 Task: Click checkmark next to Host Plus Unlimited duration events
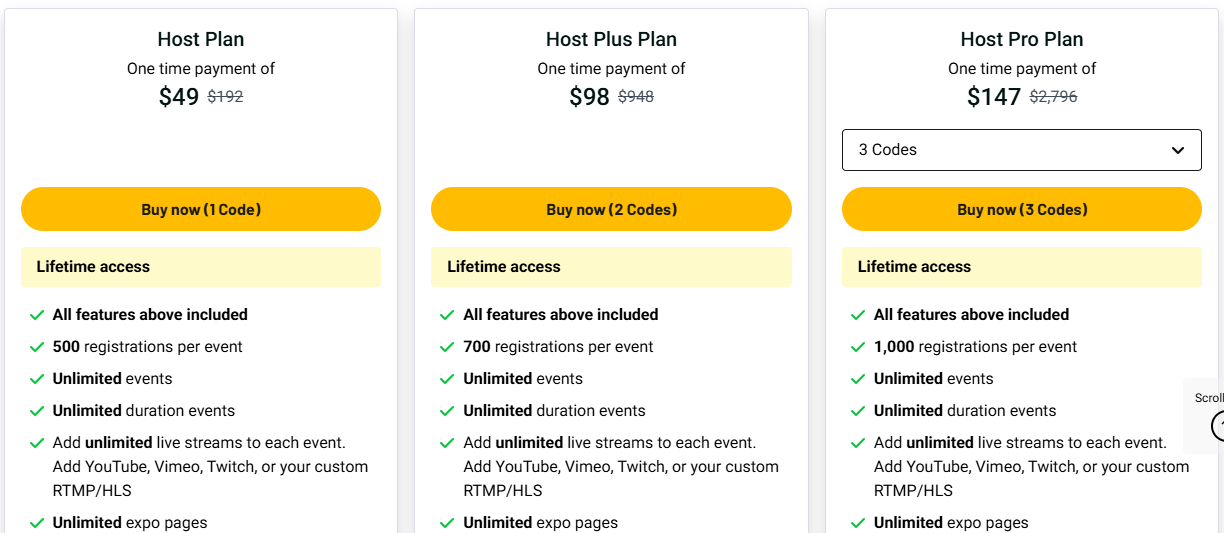point(447,411)
